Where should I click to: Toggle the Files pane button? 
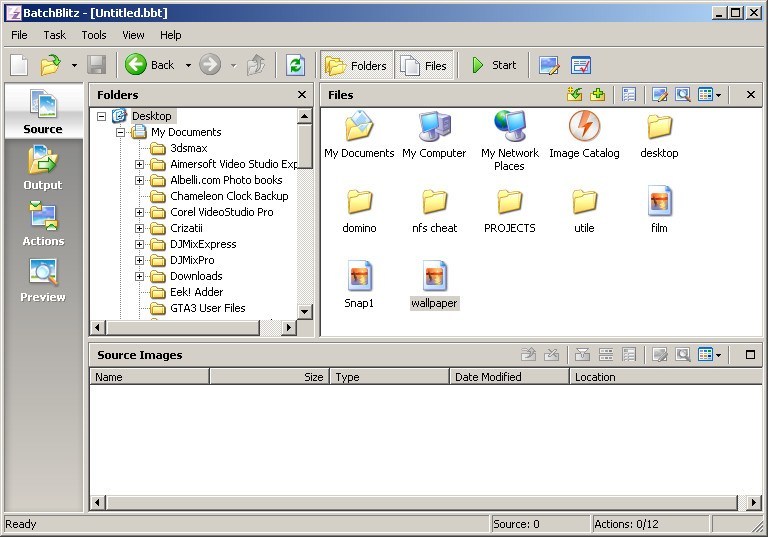pos(424,65)
